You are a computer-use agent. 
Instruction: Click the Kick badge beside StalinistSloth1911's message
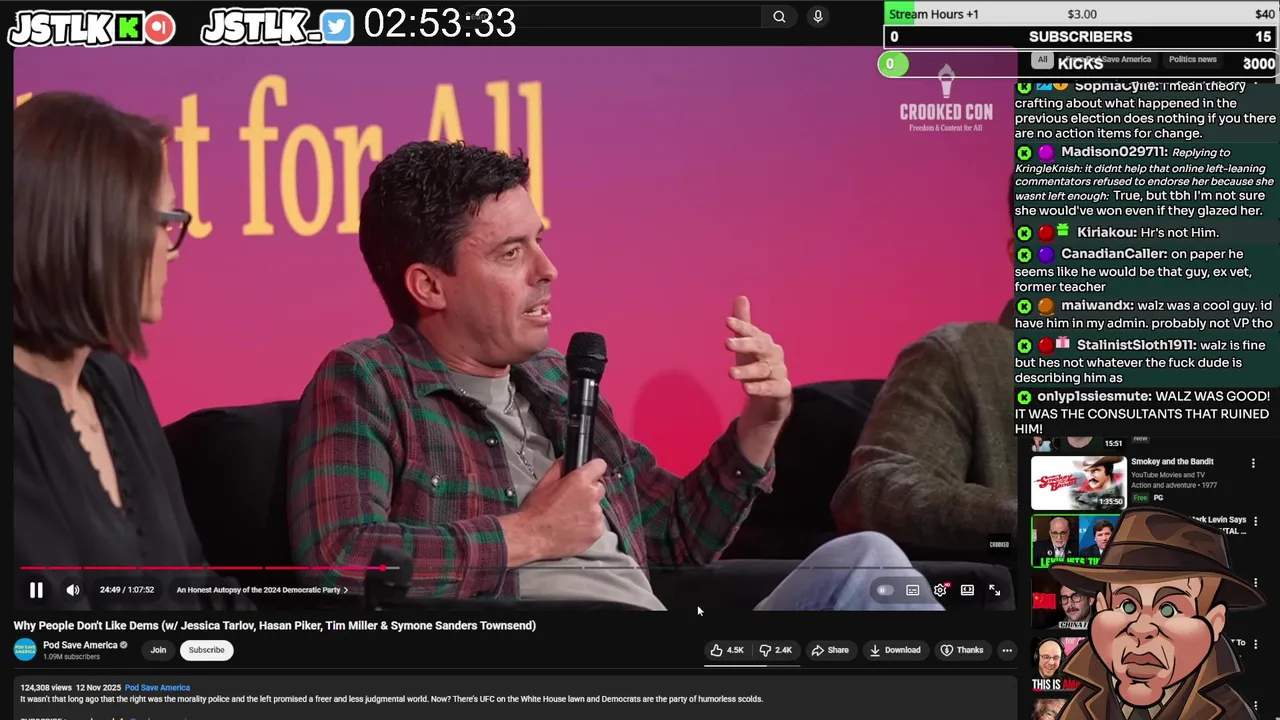[x=1024, y=346]
